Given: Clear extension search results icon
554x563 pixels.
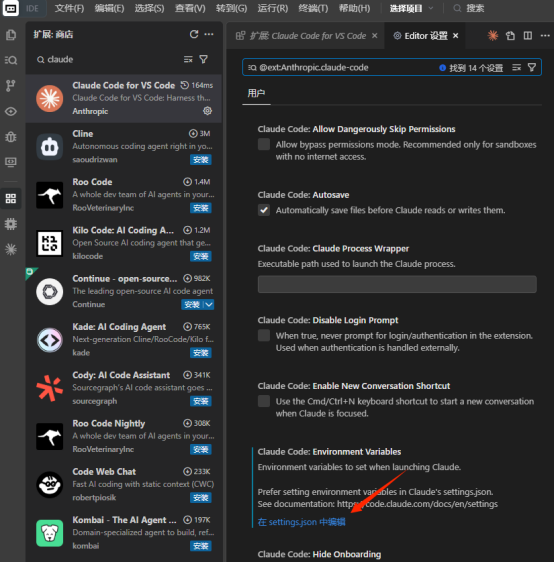Looking at the screenshot, I should (188, 59).
